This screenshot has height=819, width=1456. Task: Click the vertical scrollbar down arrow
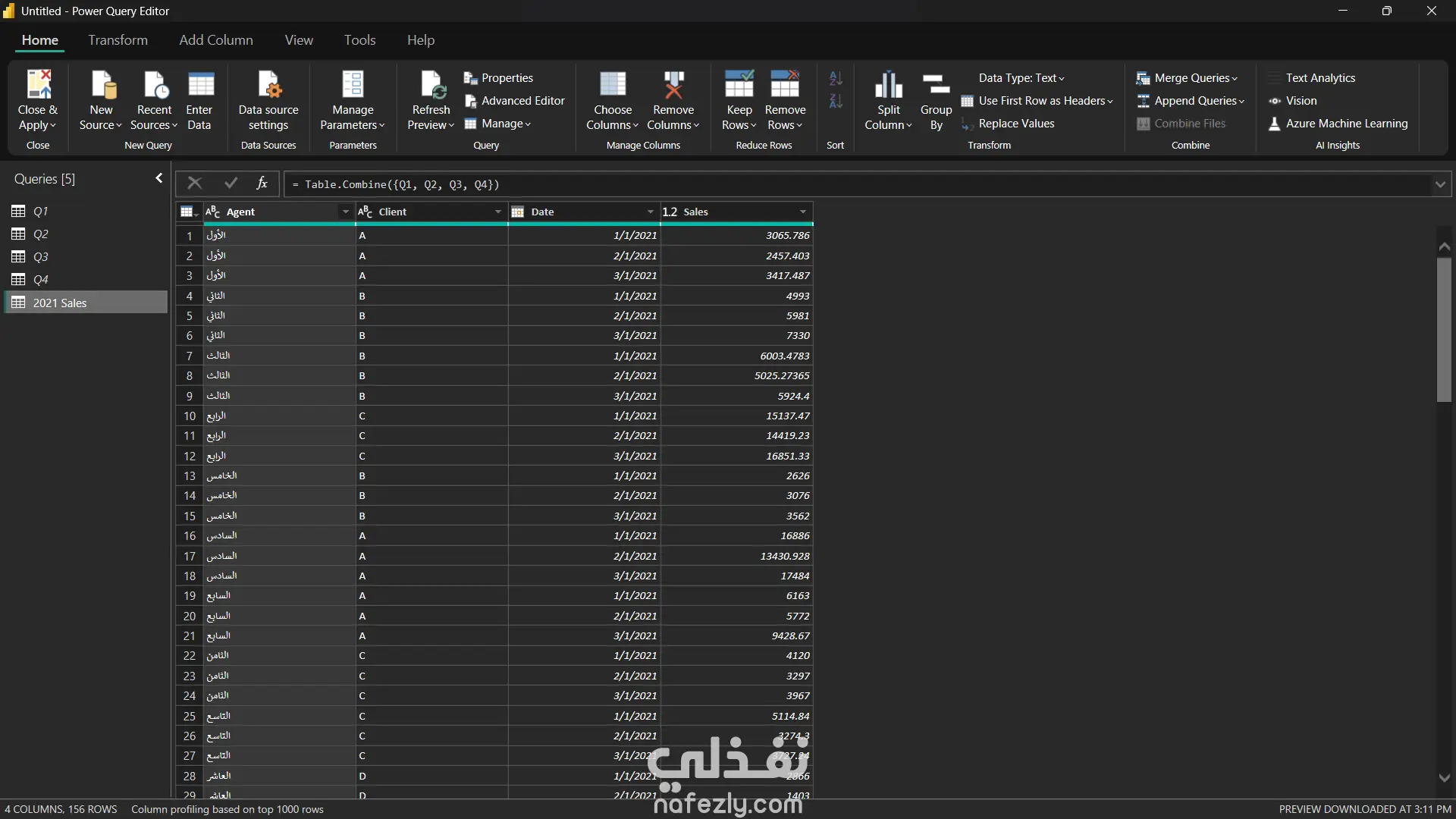[1444, 778]
